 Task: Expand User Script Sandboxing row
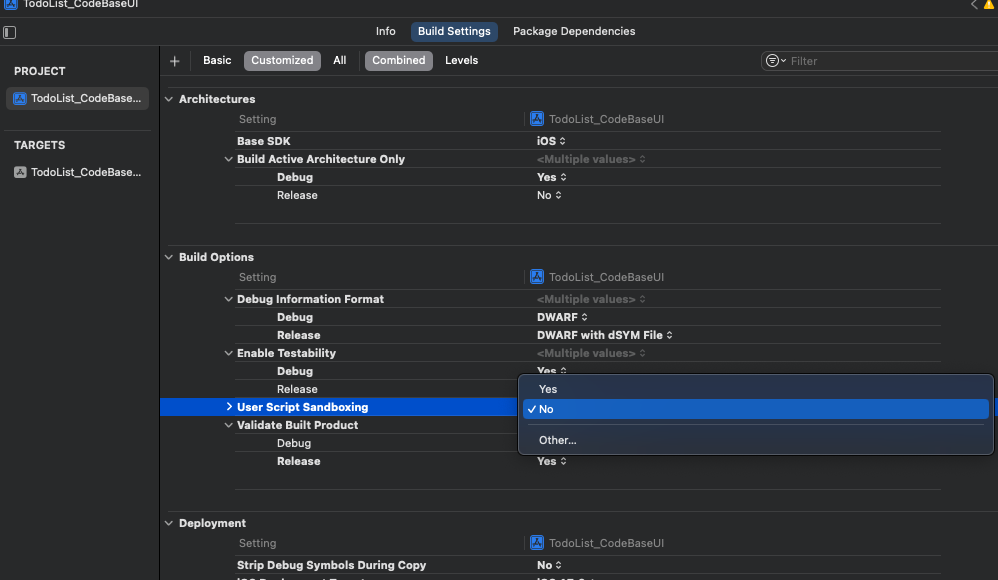click(229, 407)
